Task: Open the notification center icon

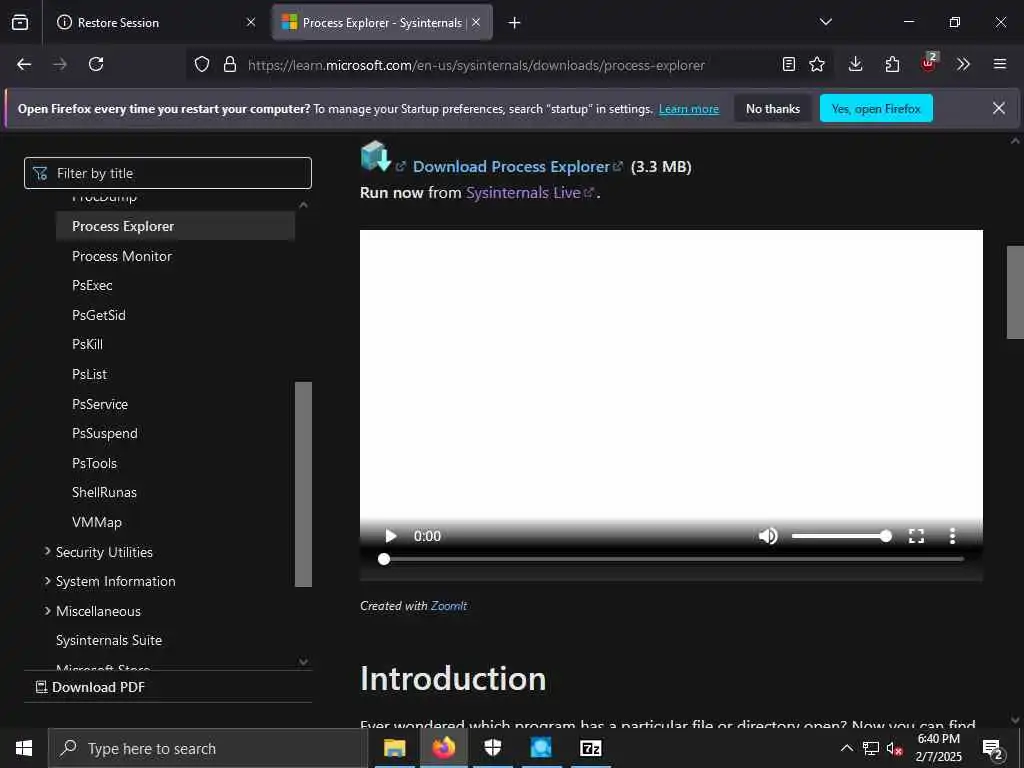Action: 993,748
